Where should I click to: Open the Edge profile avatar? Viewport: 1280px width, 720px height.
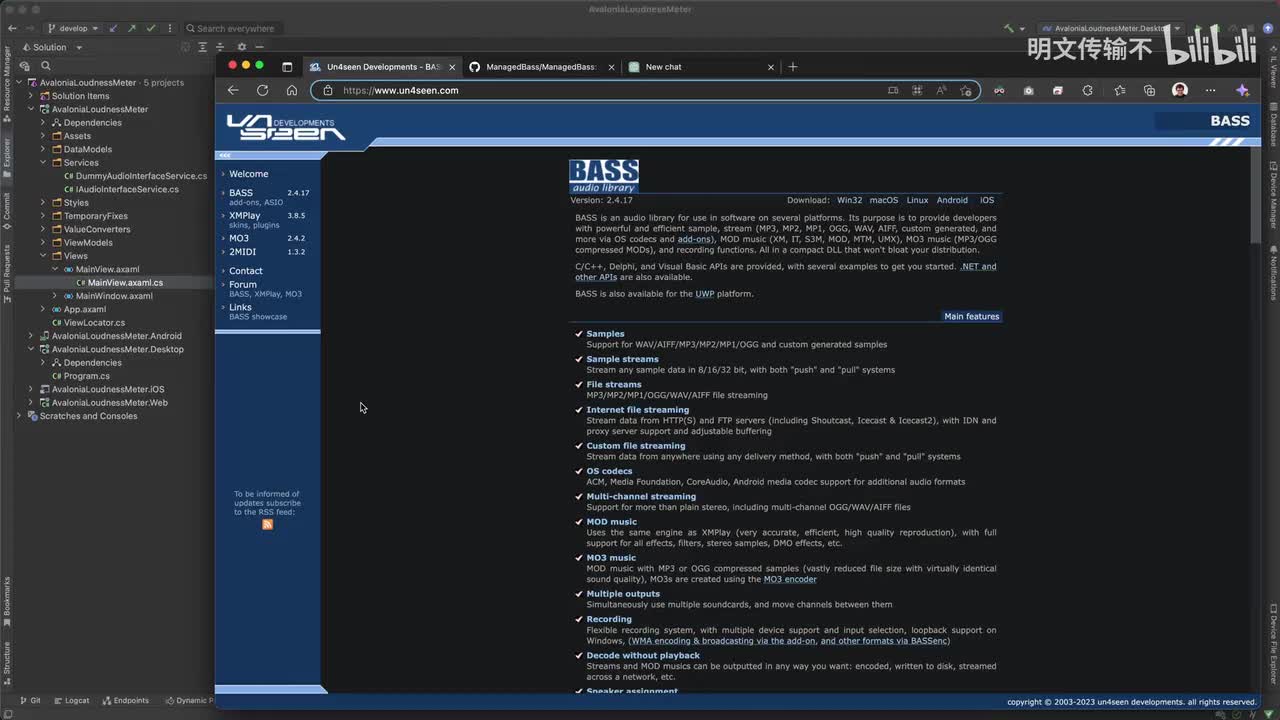[x=1180, y=90]
